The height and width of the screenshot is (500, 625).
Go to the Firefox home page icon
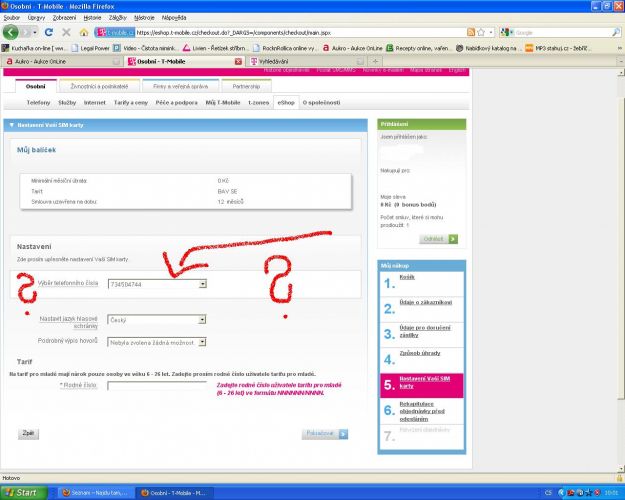coord(84,33)
